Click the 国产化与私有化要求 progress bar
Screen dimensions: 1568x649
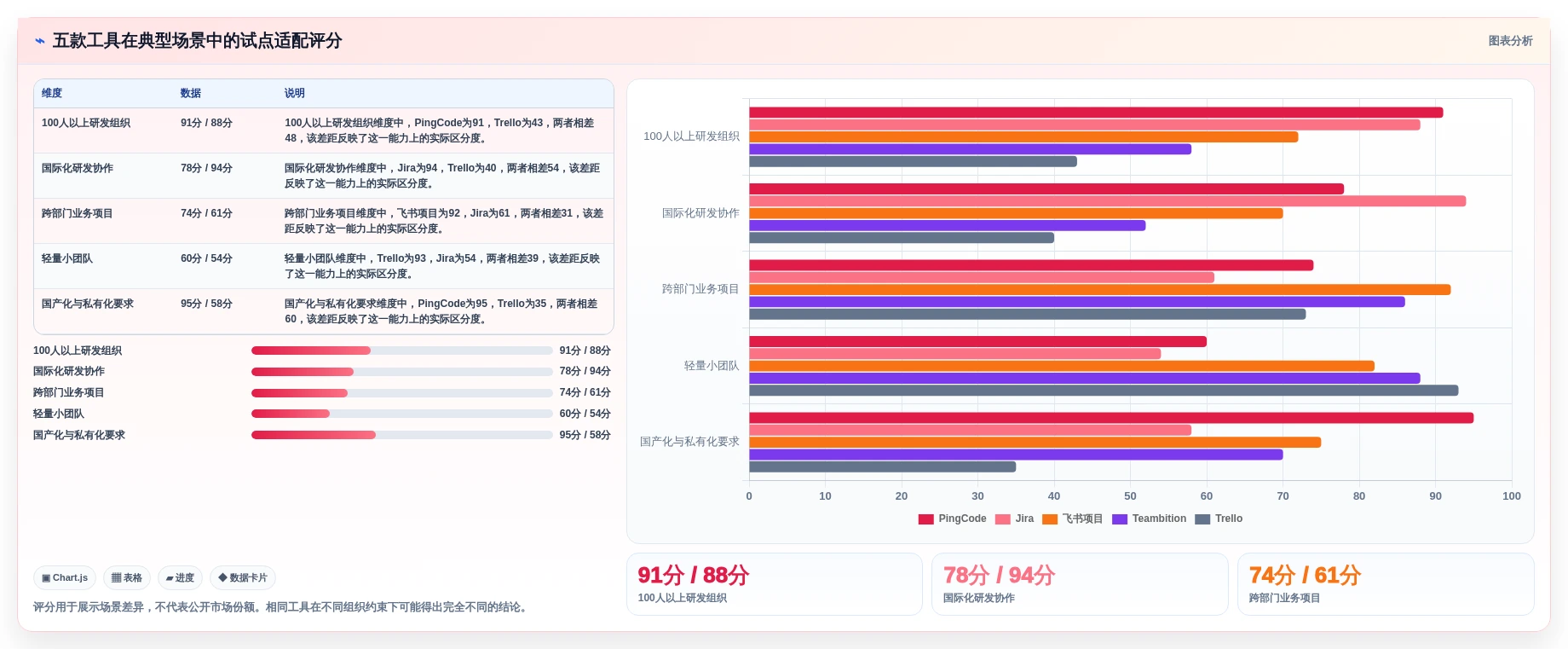coord(402,435)
